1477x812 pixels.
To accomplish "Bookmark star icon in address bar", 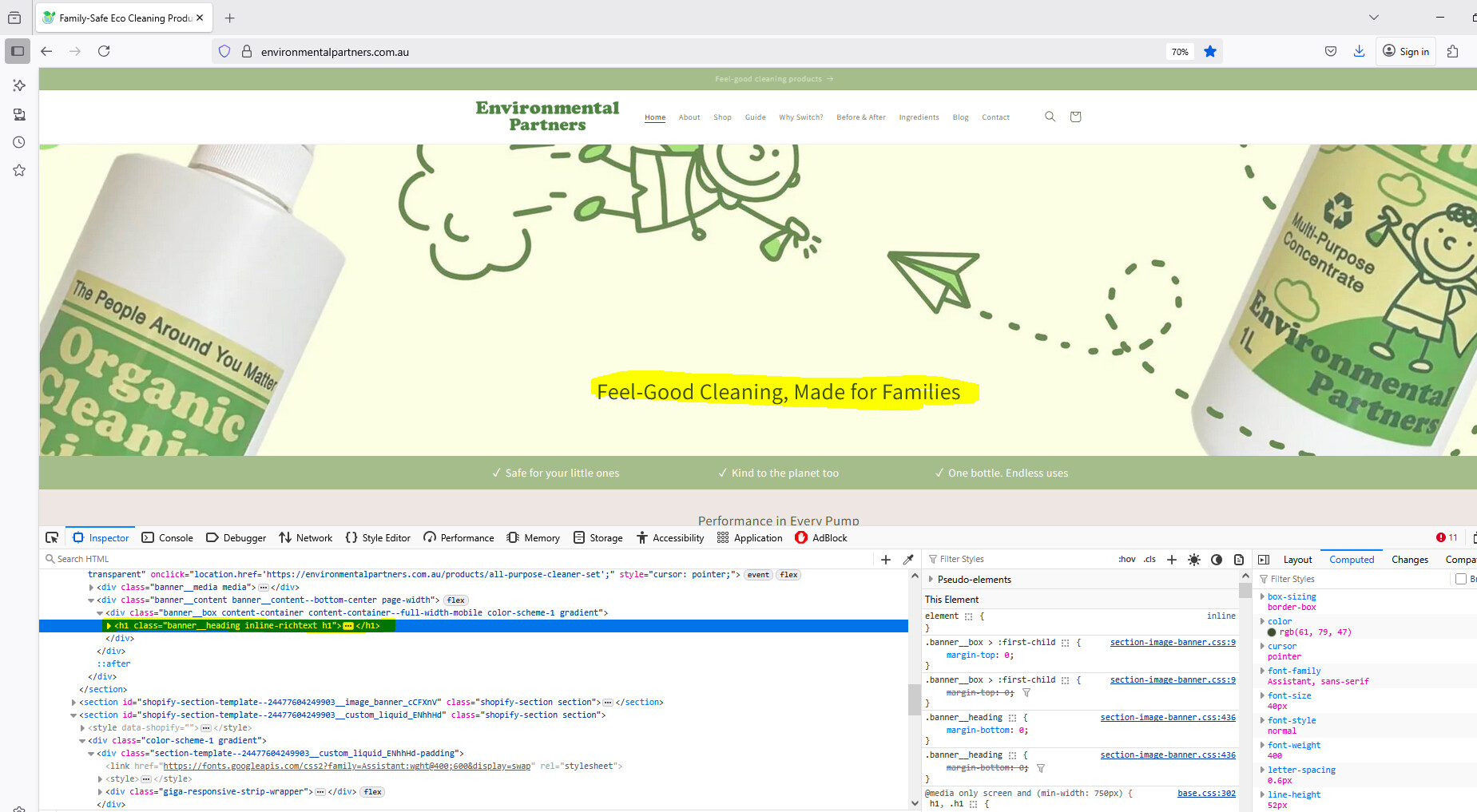I will [1210, 52].
